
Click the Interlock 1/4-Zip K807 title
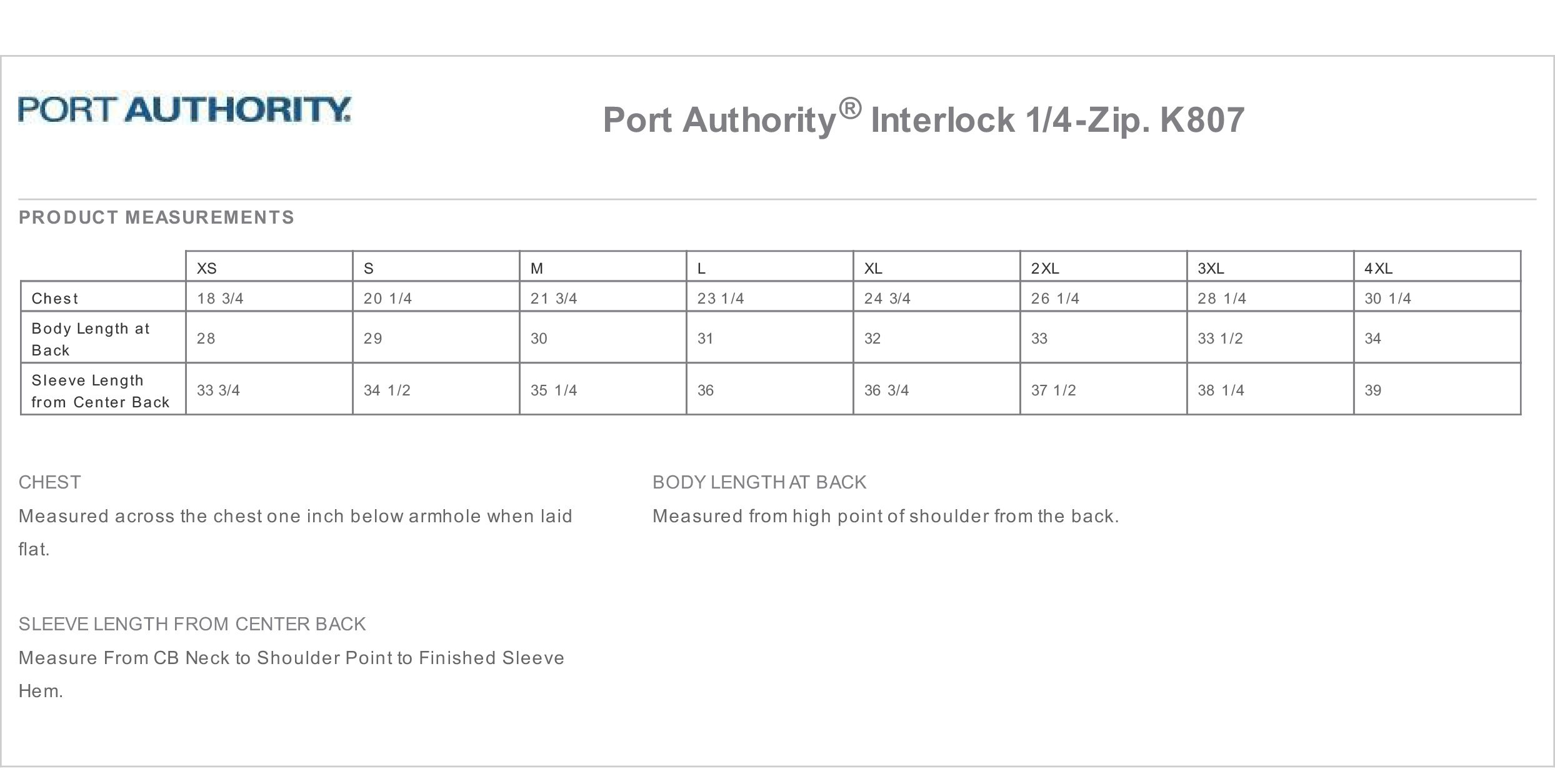pos(923,119)
